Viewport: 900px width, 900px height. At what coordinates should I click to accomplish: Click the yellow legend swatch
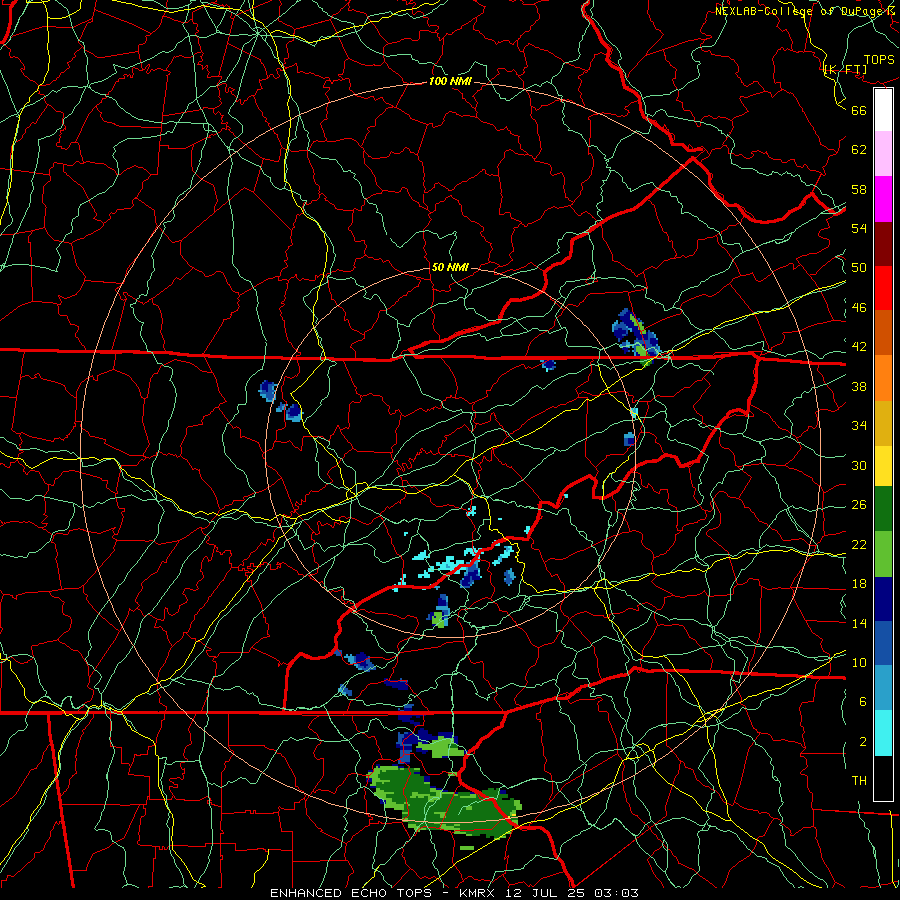(883, 465)
